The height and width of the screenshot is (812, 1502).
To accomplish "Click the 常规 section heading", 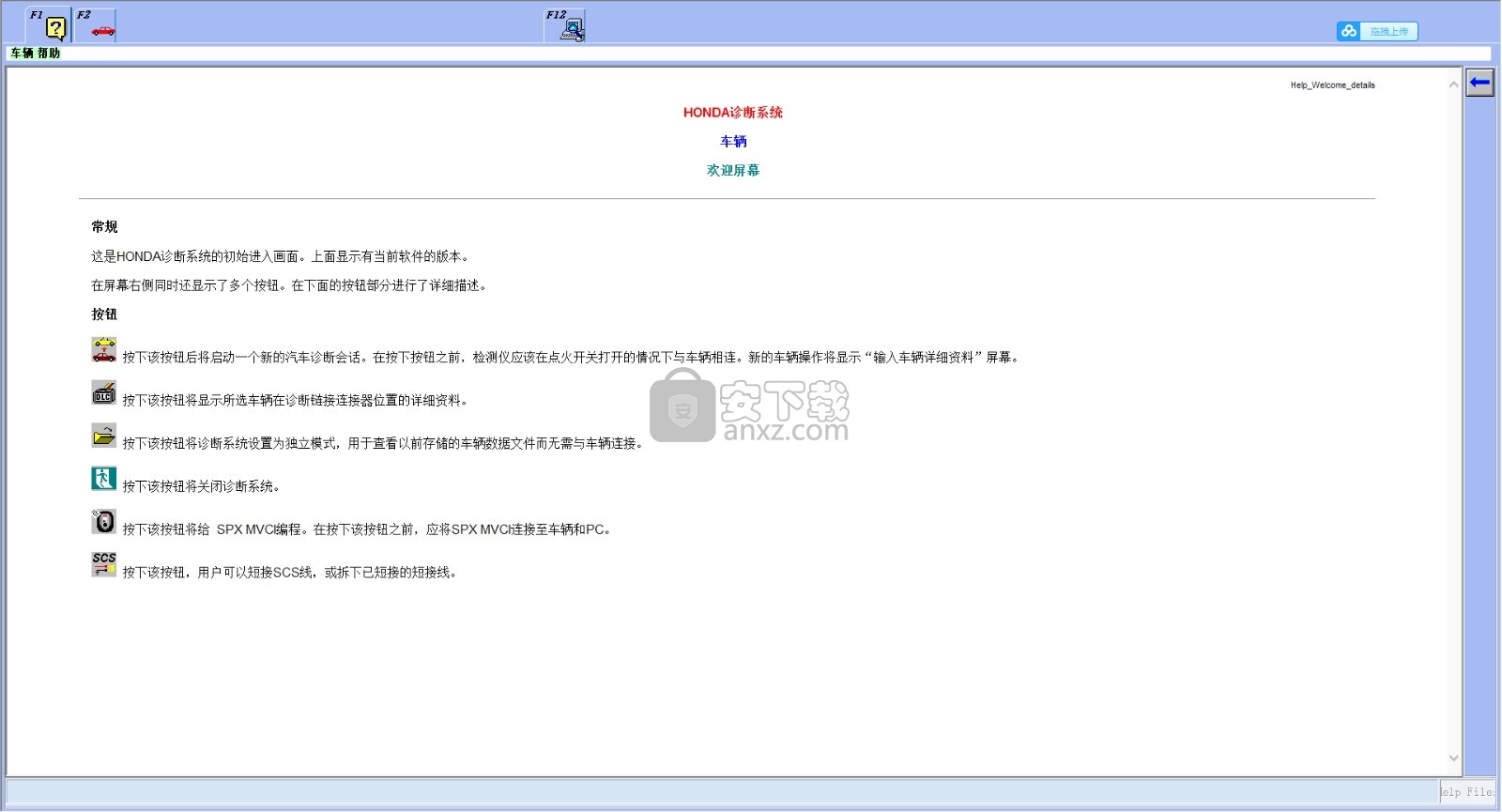I will pyautogui.click(x=104, y=227).
